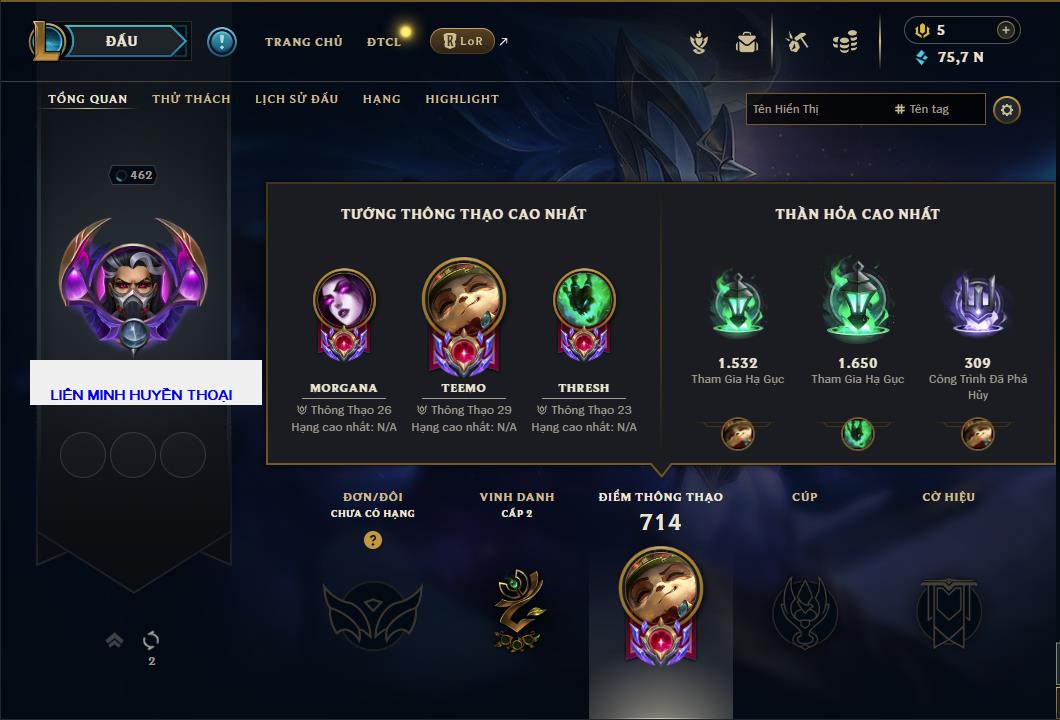Open the store coins icon
Viewport: 1060px width, 720px height.
(845, 43)
